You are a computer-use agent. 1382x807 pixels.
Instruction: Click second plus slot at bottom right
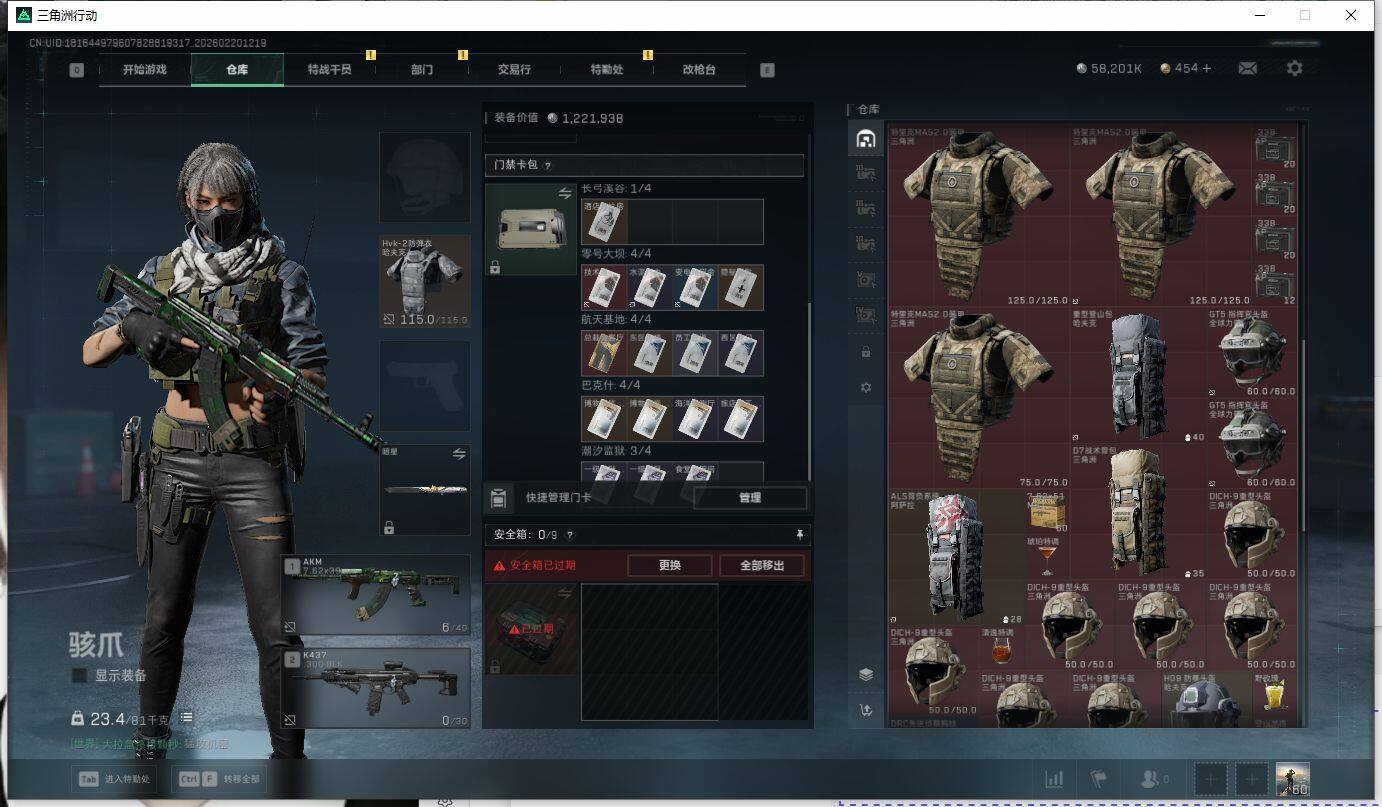[1251, 779]
